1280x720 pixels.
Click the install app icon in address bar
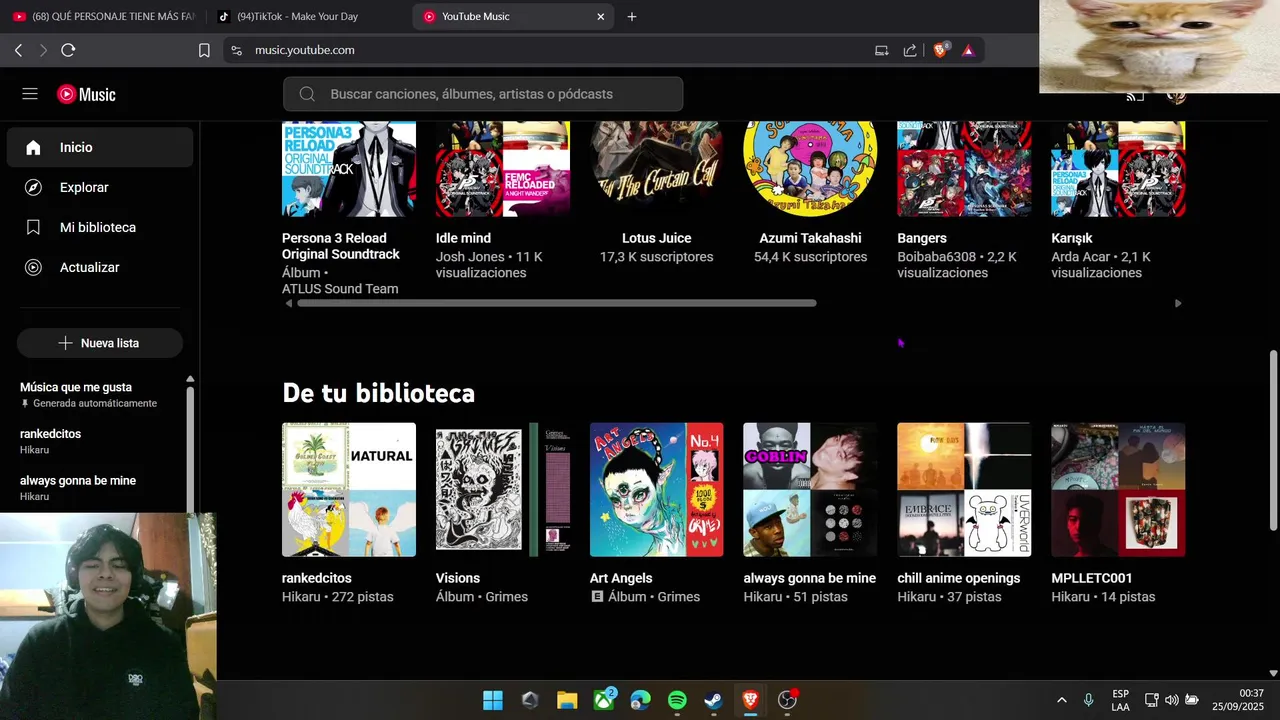click(x=881, y=50)
